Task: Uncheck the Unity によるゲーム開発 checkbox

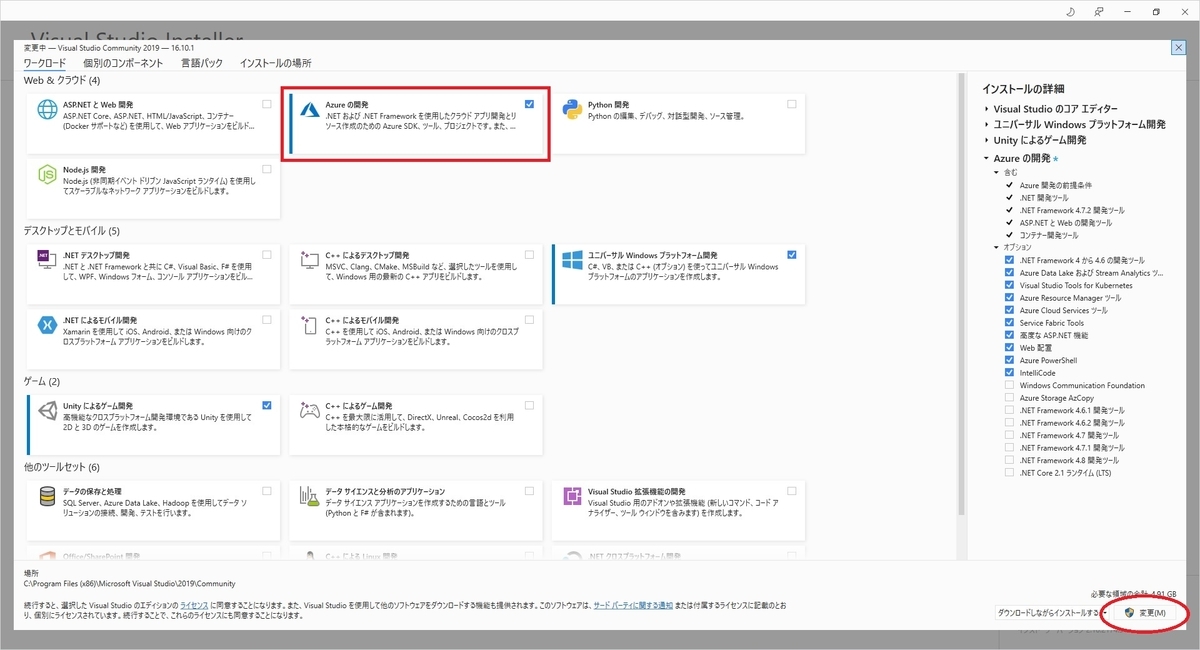Action: (267, 405)
